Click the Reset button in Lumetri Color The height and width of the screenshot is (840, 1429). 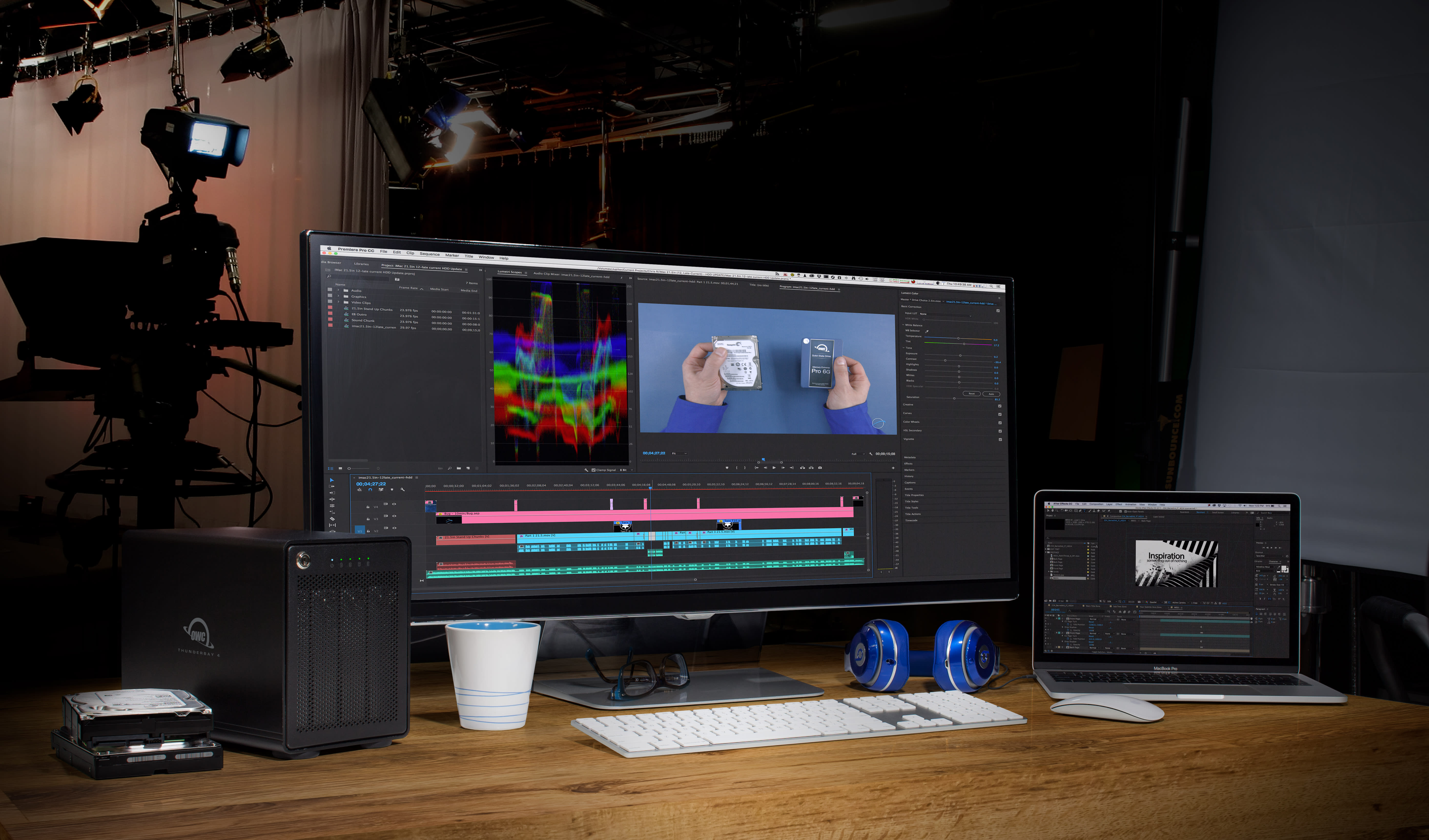pyautogui.click(x=971, y=393)
